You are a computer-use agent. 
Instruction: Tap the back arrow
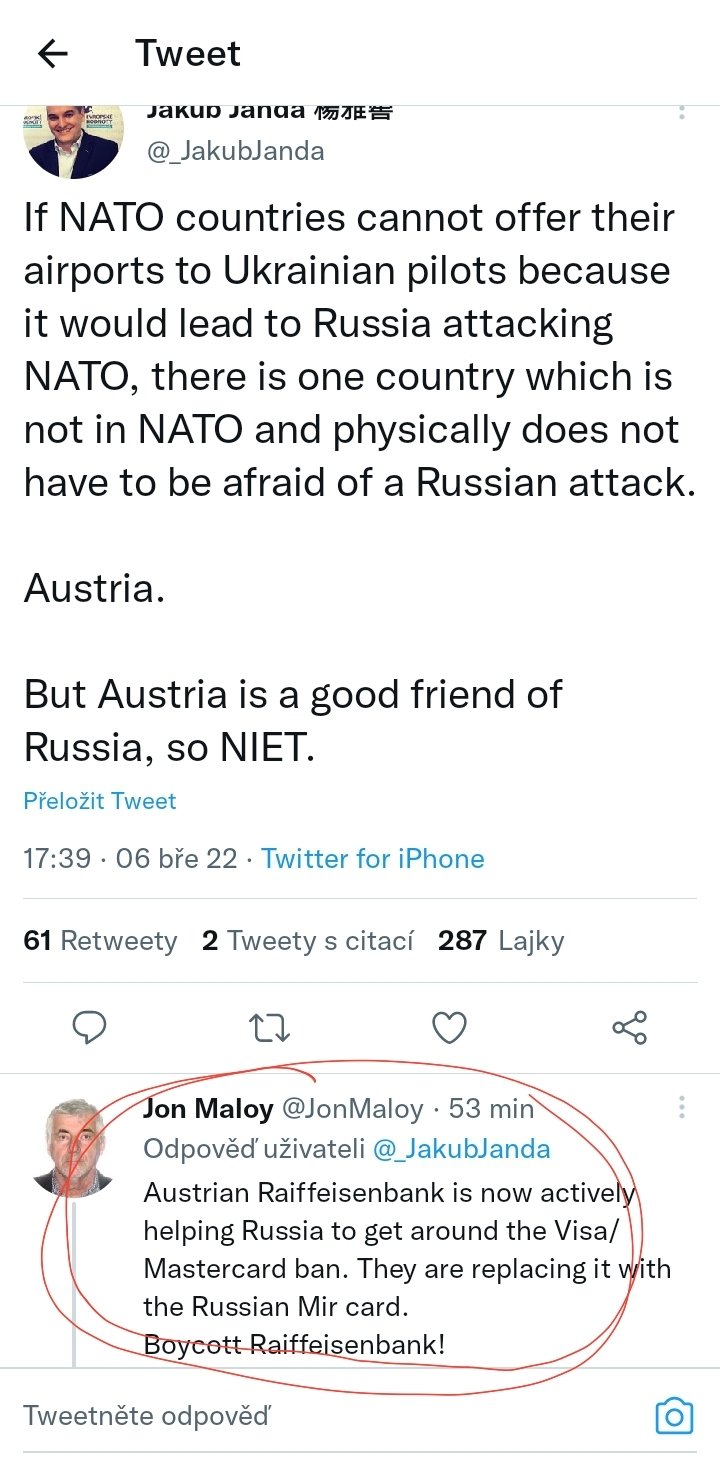52,53
